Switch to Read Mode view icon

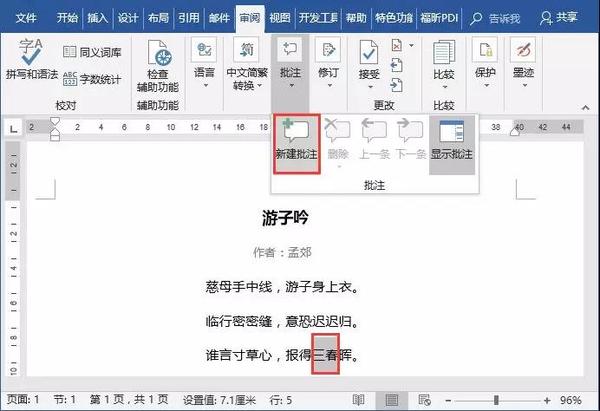tap(358, 400)
